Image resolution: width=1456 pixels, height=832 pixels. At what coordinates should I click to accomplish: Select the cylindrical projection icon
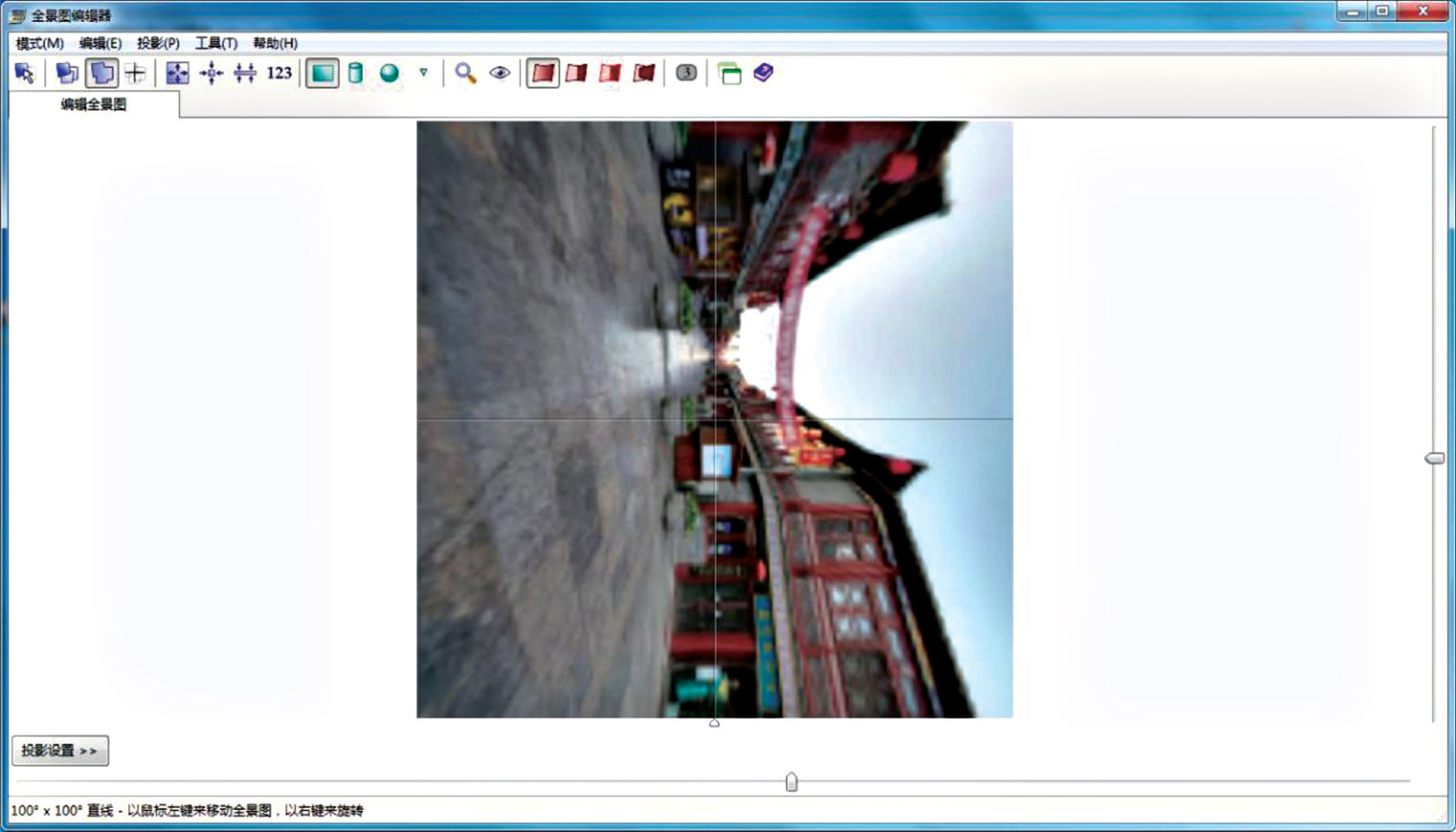356,73
